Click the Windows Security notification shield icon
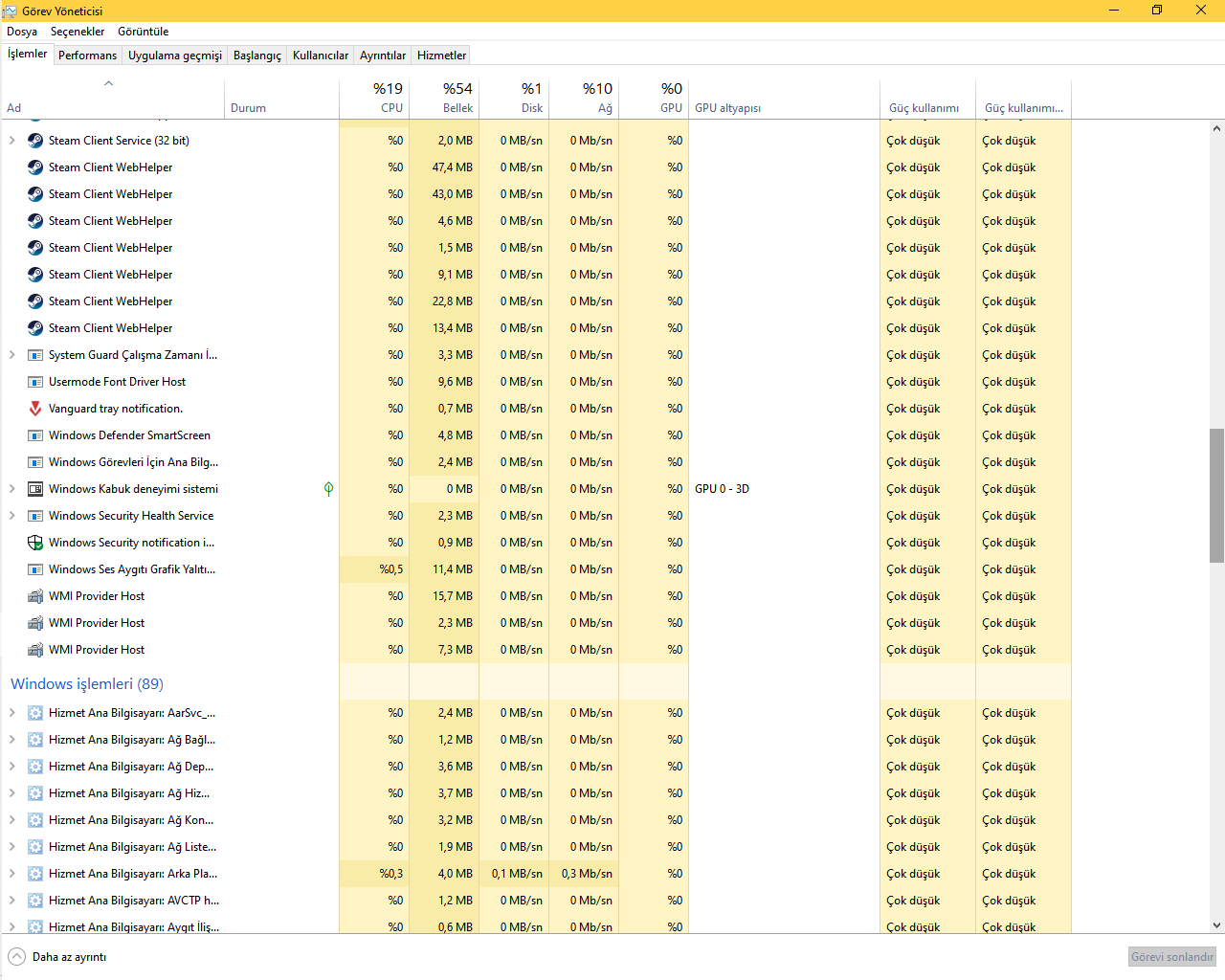Viewport: 1225px width, 980px height. [35, 543]
